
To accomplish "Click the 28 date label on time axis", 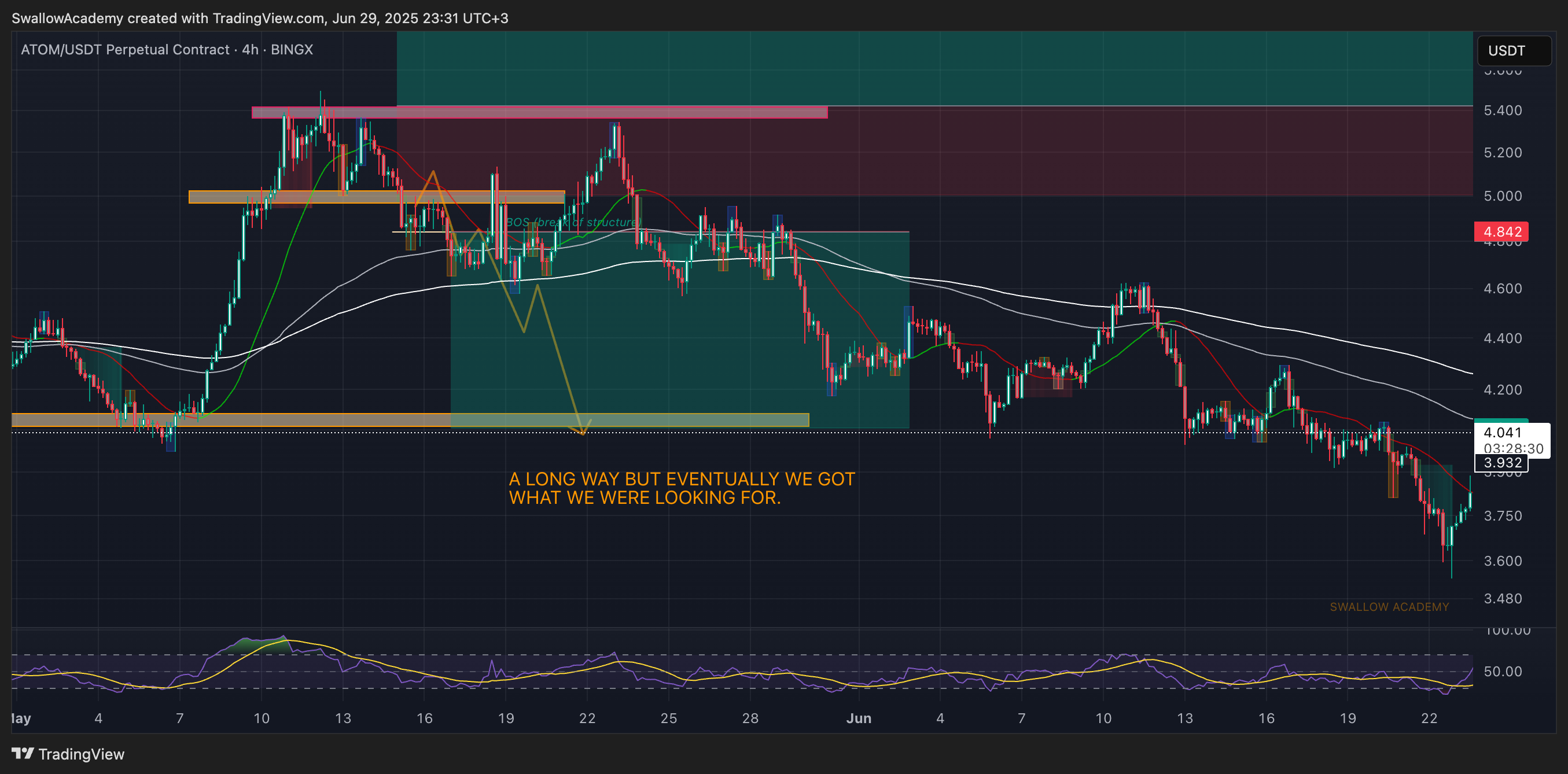I will point(750,718).
